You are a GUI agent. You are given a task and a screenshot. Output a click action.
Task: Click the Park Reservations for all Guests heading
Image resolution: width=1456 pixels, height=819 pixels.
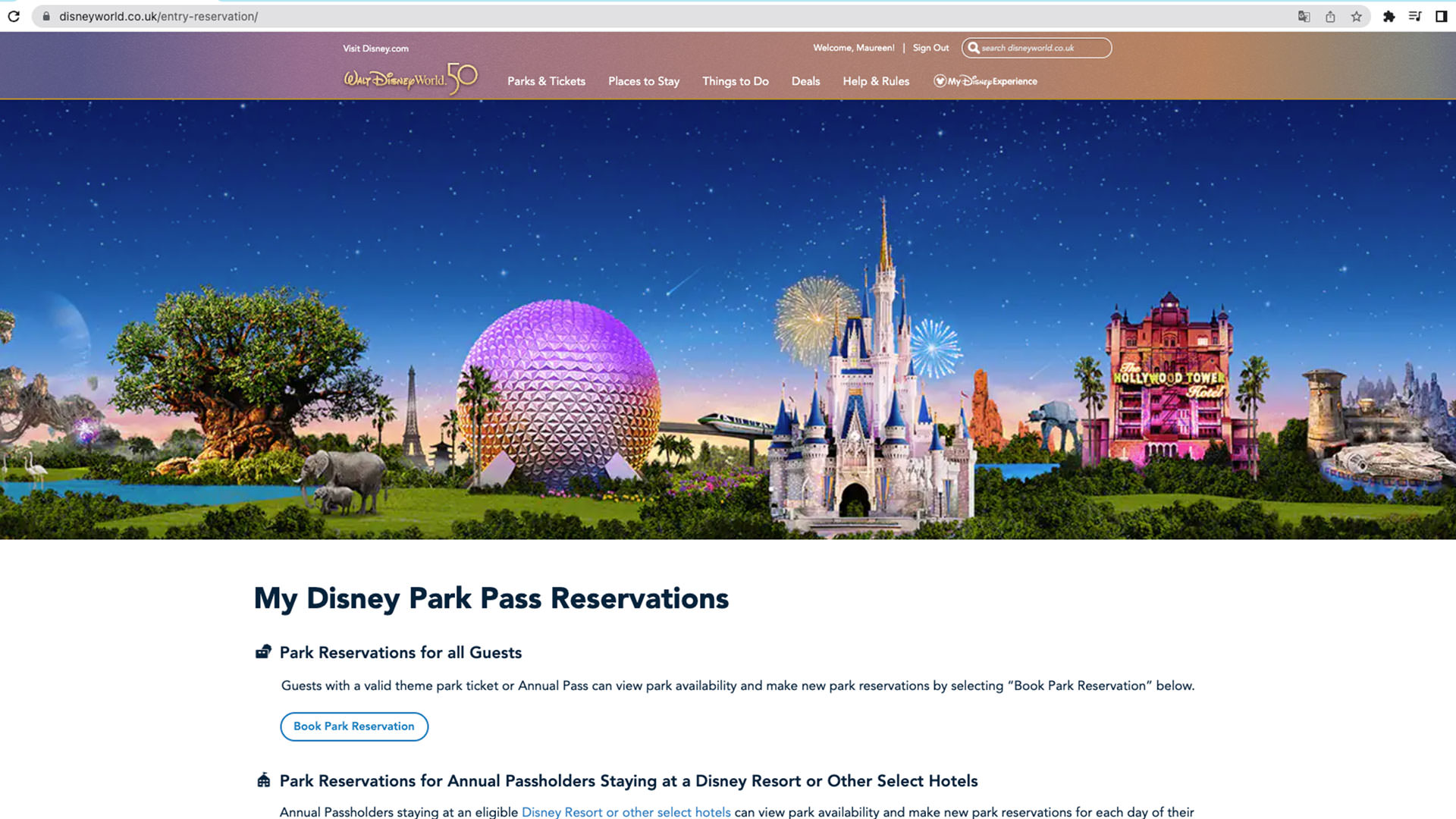pos(400,652)
